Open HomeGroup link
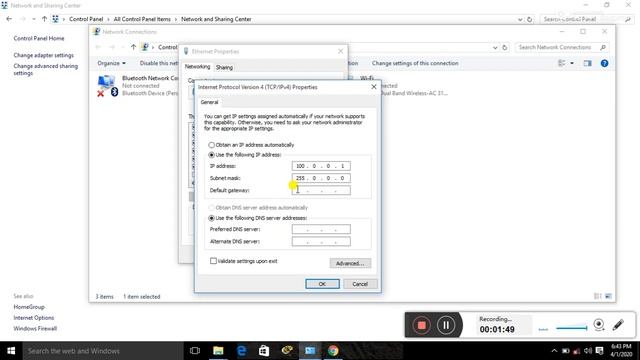640x360 pixels. point(29,307)
